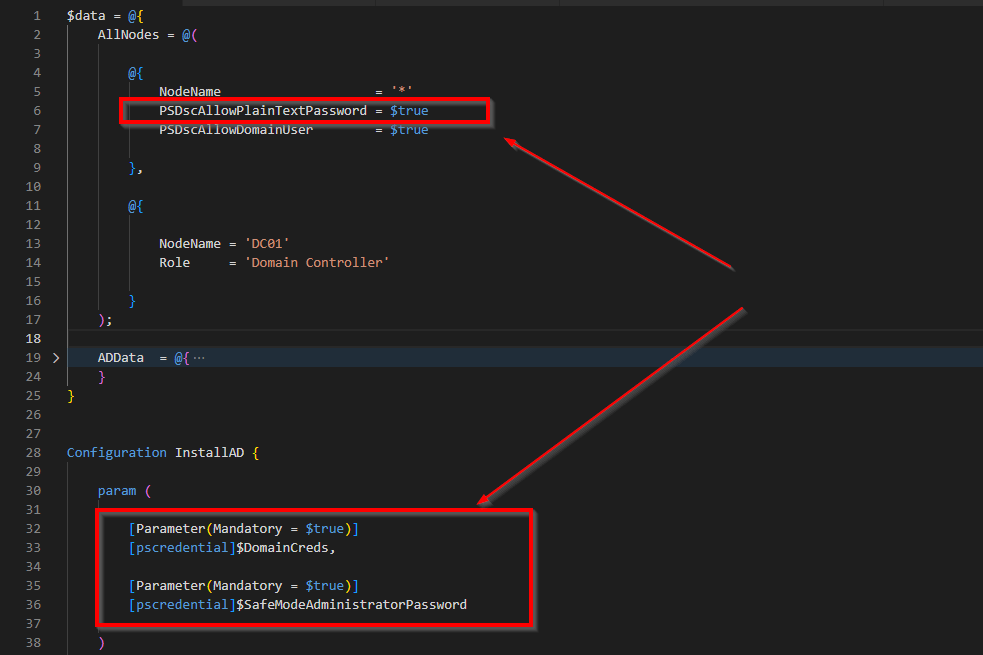Click the 'Domain Controller' role string

tap(317, 262)
